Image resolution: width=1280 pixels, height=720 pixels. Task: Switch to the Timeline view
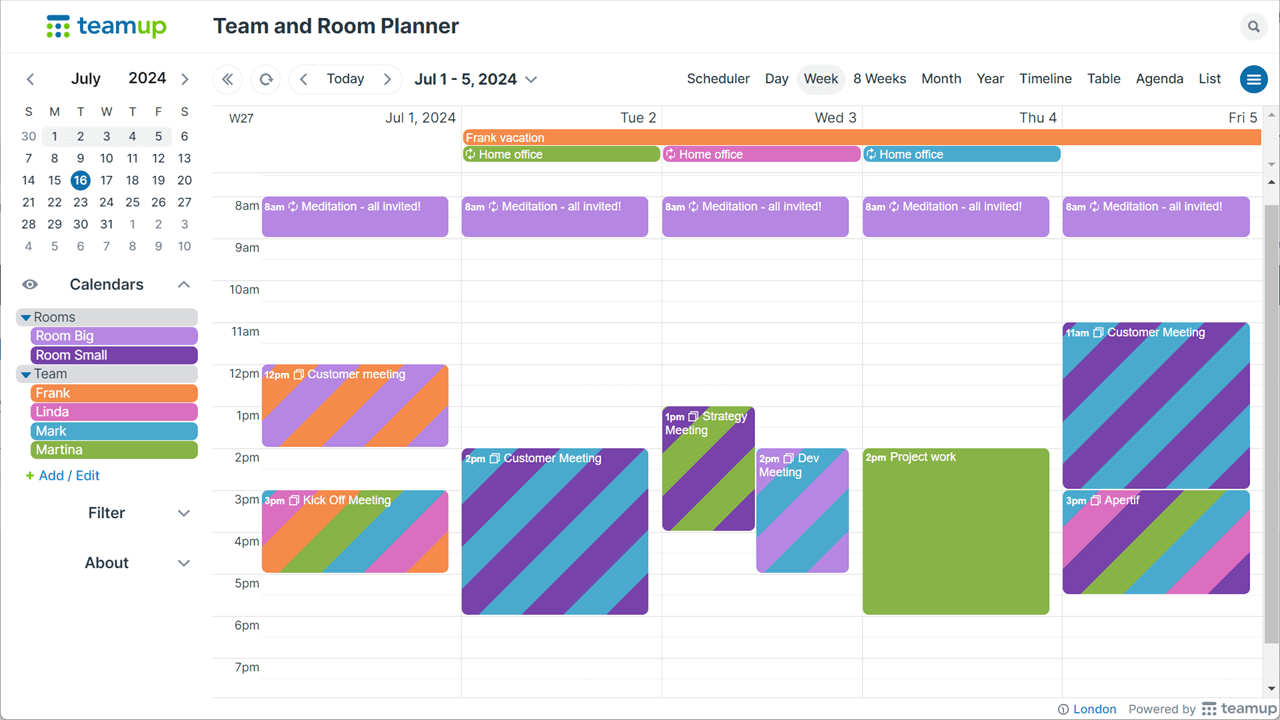coord(1045,79)
